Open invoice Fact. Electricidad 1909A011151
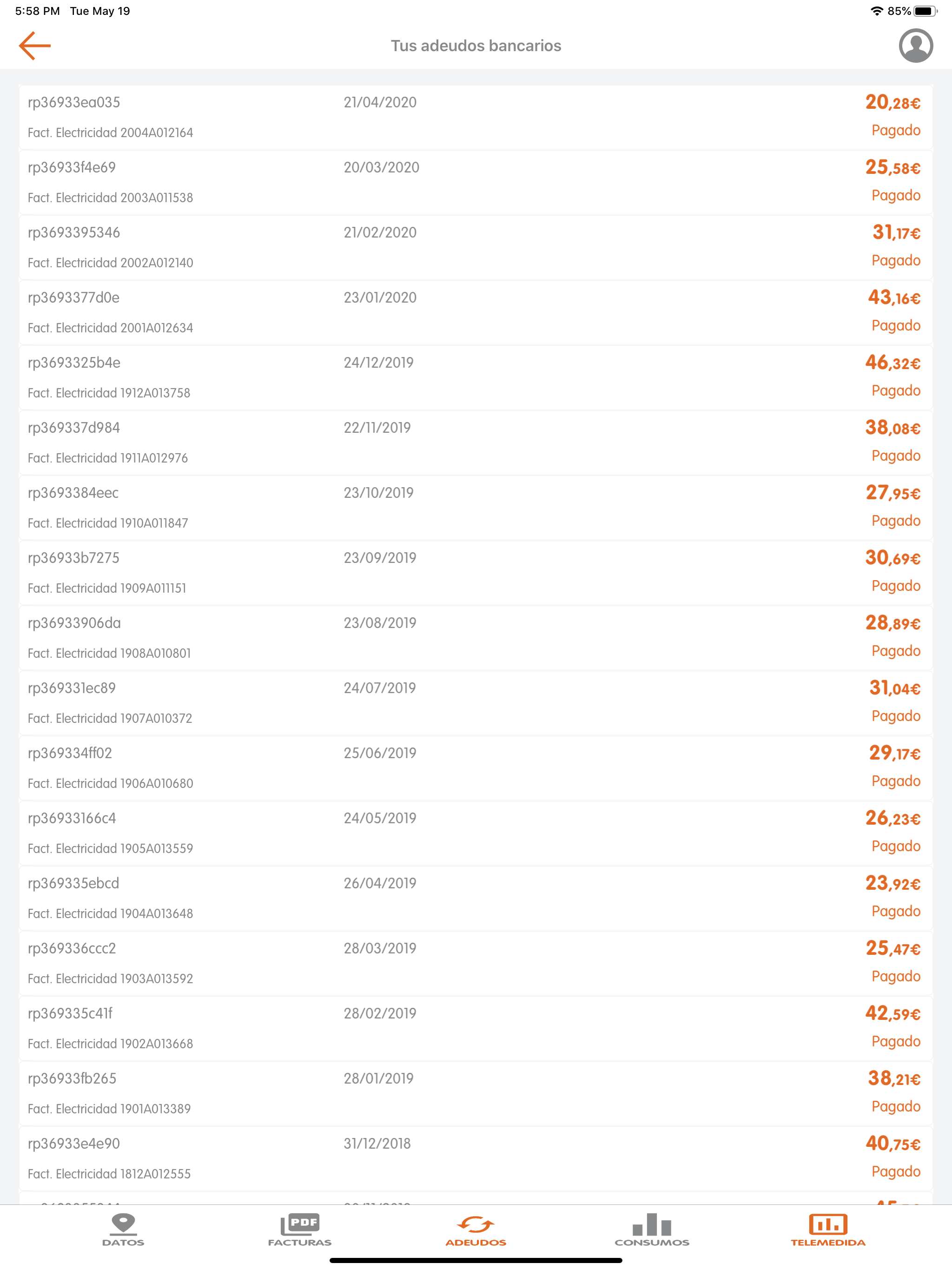 click(107, 588)
